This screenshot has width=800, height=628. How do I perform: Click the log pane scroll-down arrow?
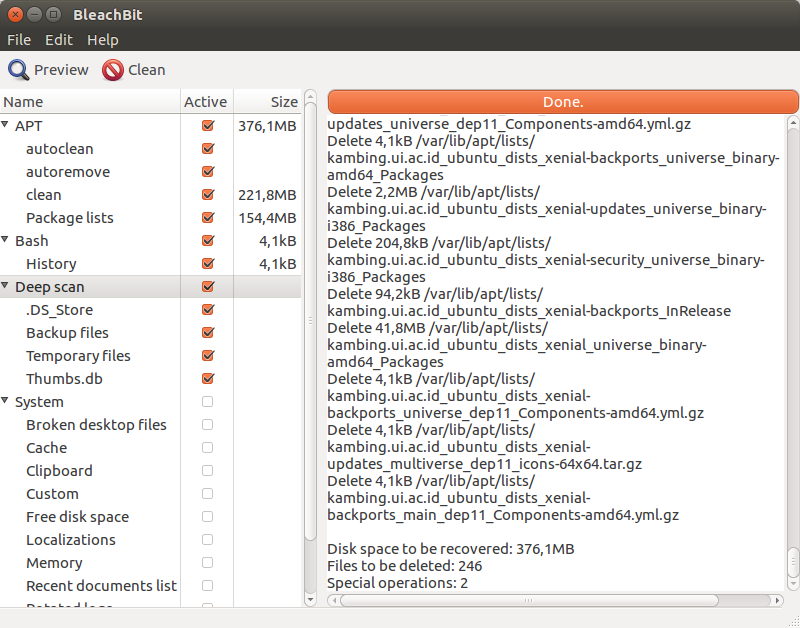(x=793, y=585)
